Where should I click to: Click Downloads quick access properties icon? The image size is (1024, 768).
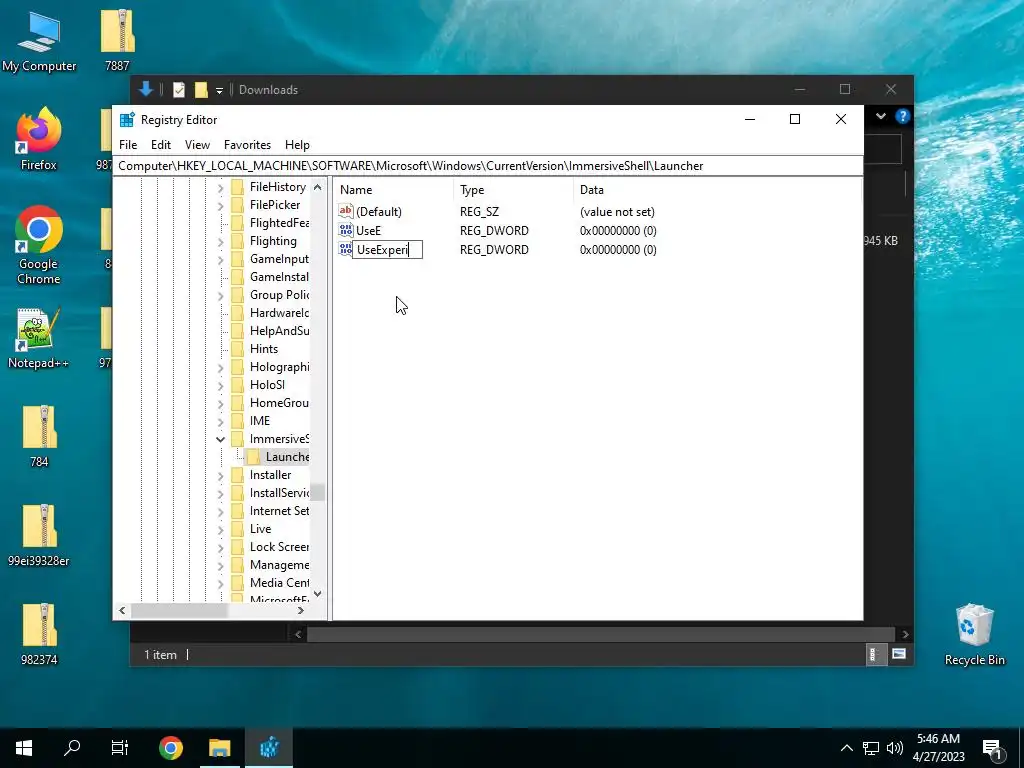tap(178, 90)
